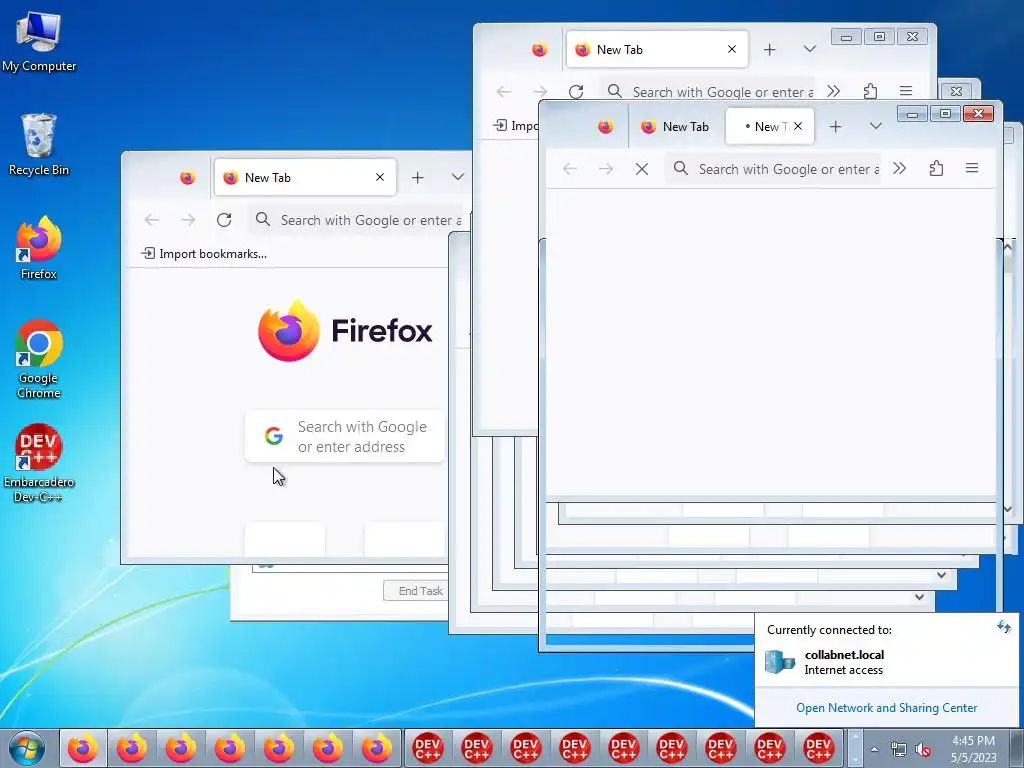The height and width of the screenshot is (768, 1024).
Task: Open the Windows Start menu
Action: (27, 748)
